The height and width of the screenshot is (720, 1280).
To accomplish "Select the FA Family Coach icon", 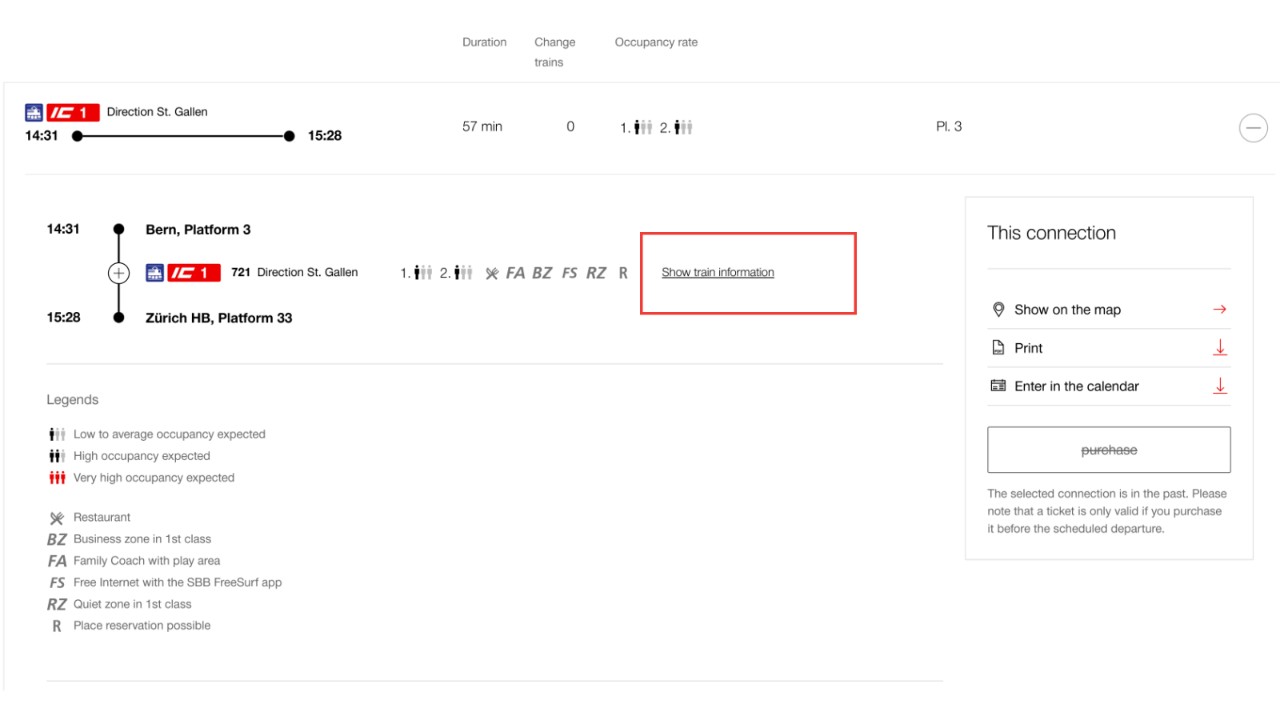I will pos(516,271).
